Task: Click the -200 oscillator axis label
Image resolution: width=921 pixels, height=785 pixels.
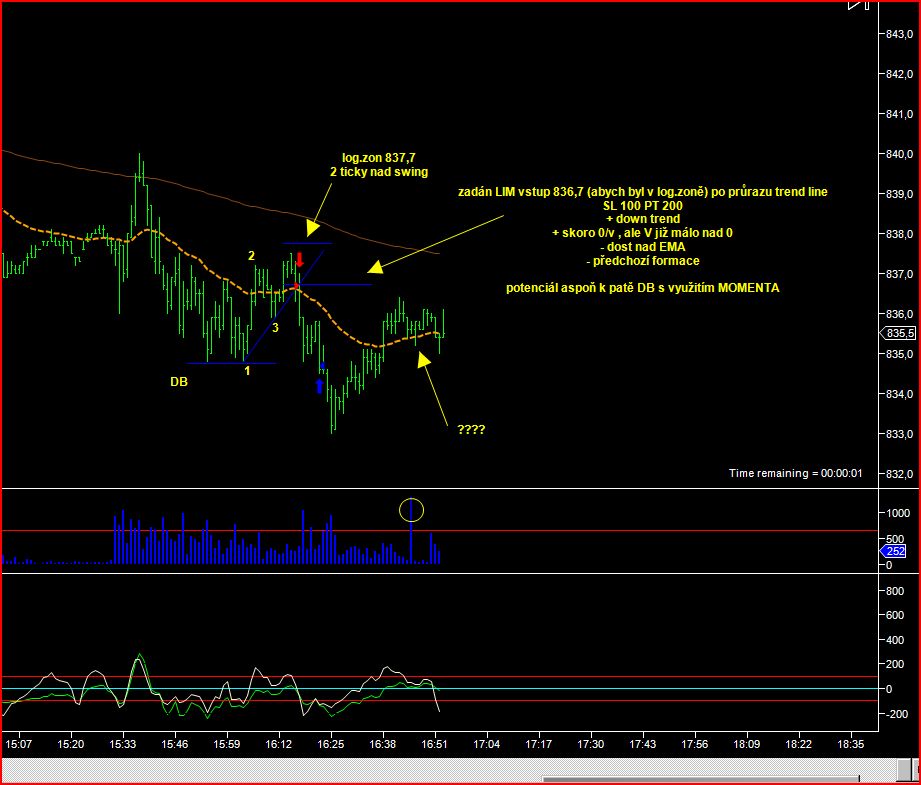Action: pyautogui.click(x=896, y=714)
